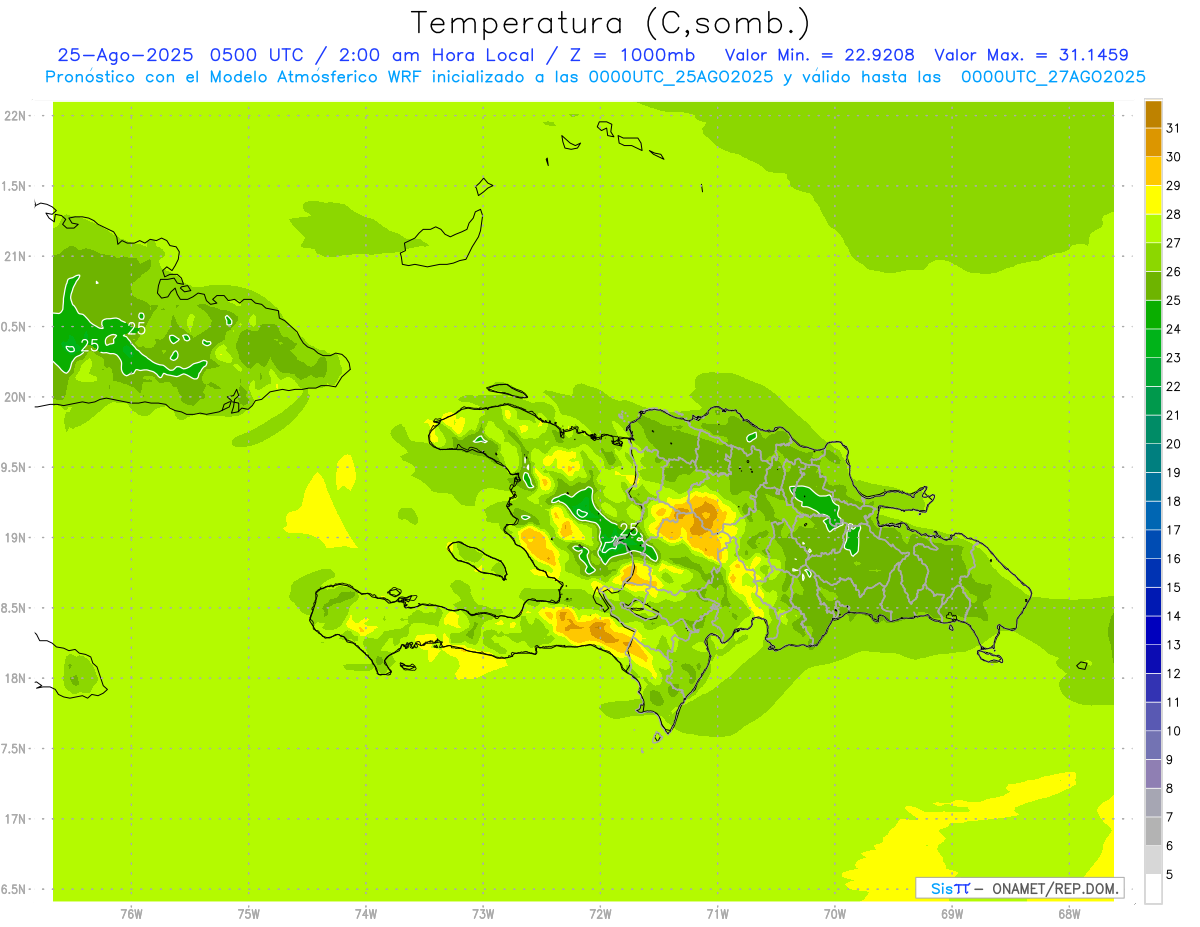Click the legend value 28
The width and height of the screenshot is (1200, 927).
1173,214
